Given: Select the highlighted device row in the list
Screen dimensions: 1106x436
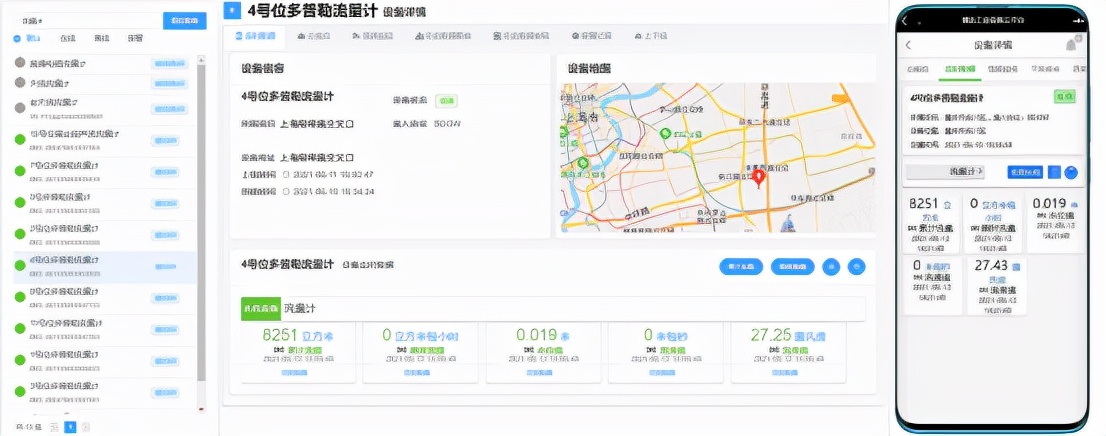Looking at the screenshot, I should [x=106, y=267].
